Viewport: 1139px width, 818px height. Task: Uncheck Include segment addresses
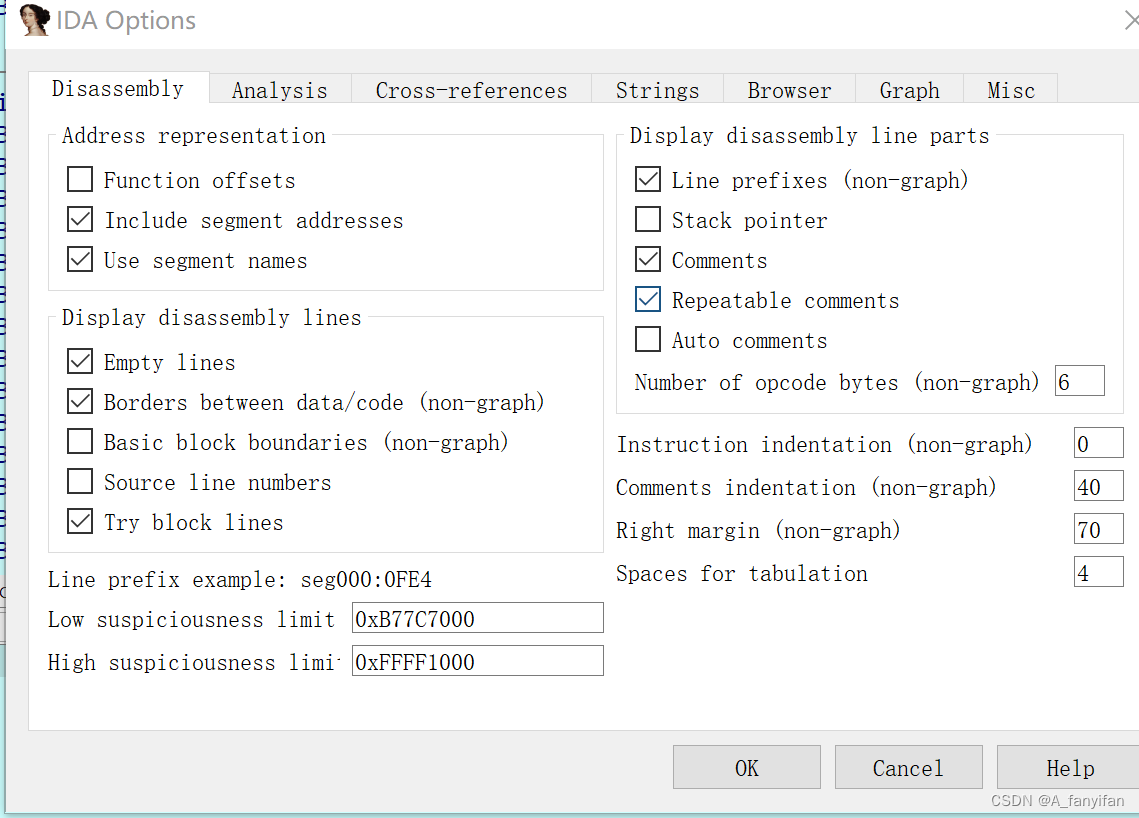(x=80, y=219)
